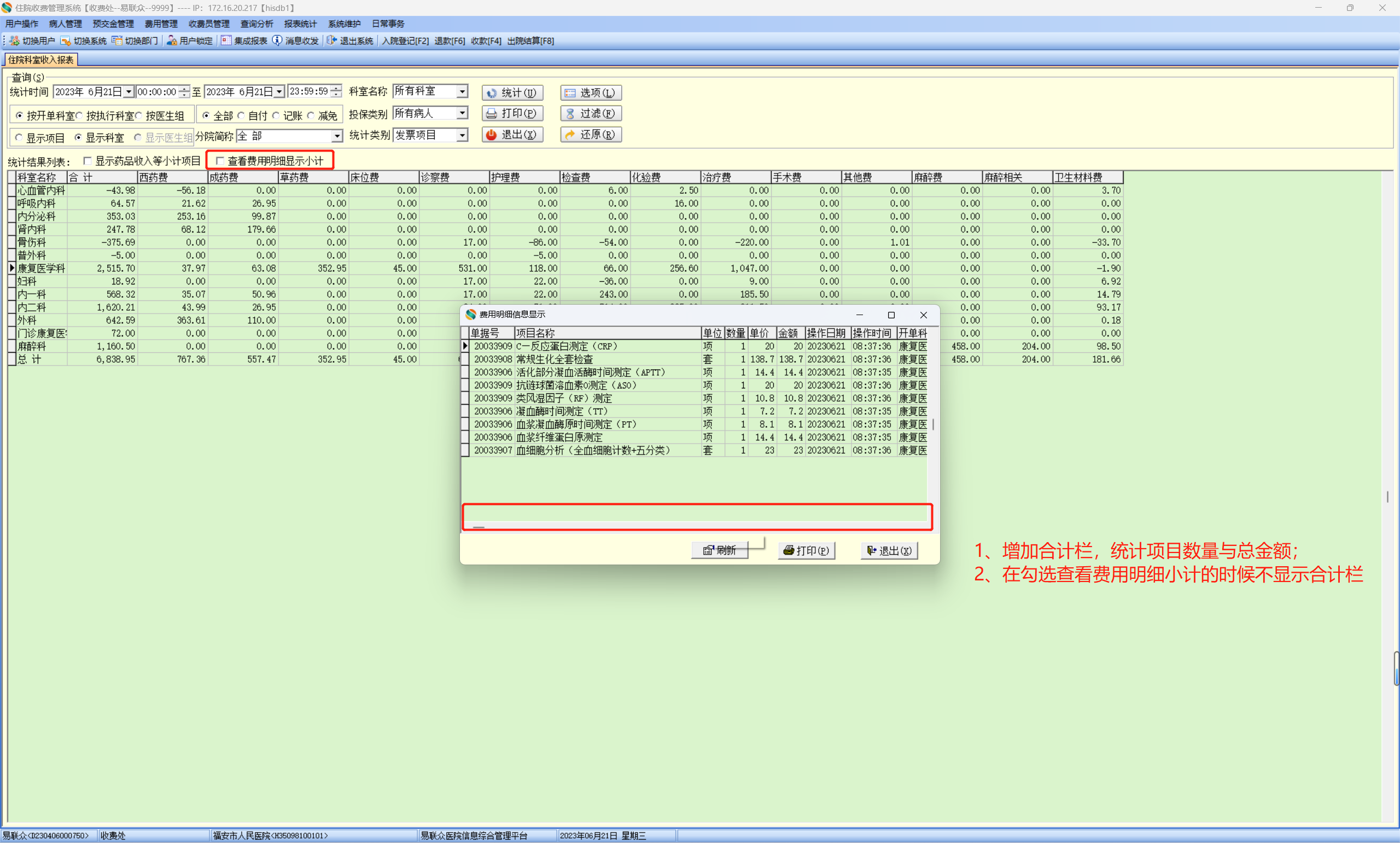The image size is (1400, 843).
Task: Expand the 科室名称 dropdown
Action: (462, 91)
